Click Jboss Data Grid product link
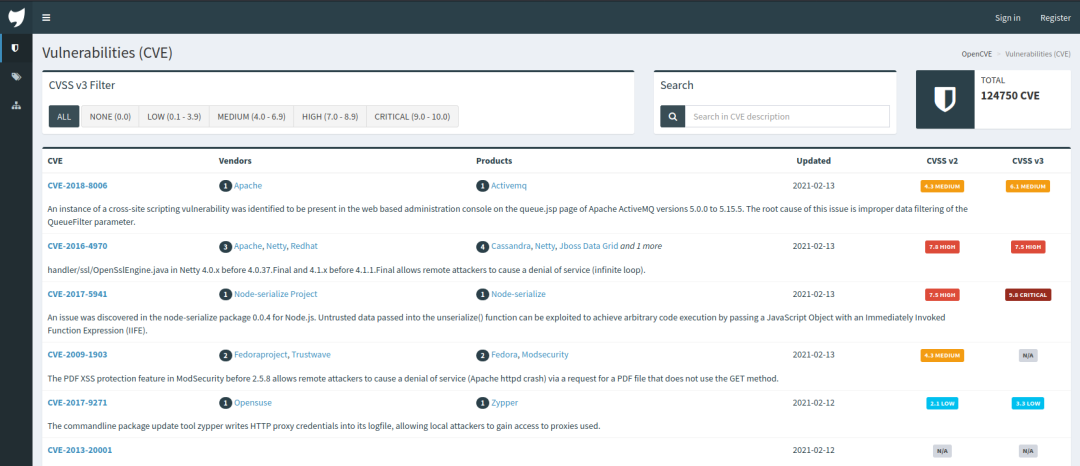Viewport: 1080px width, 466px height. coord(588,246)
